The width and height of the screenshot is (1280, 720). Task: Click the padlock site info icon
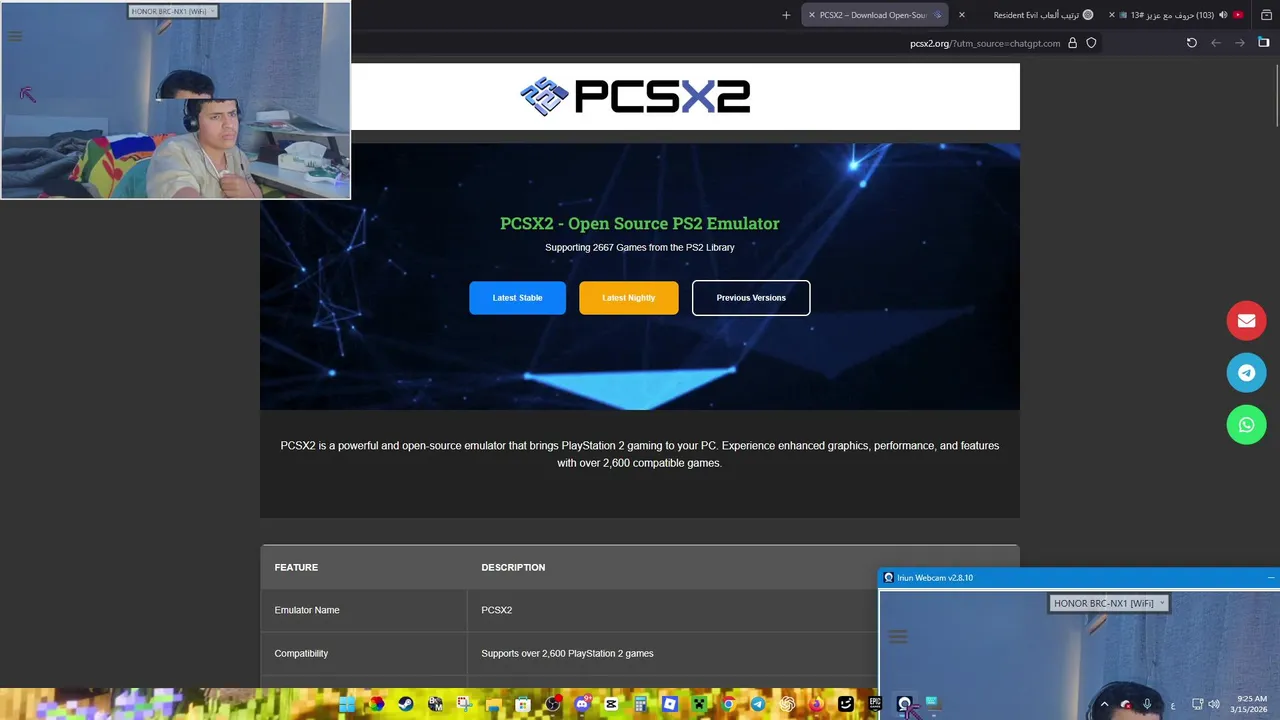tap(1073, 43)
